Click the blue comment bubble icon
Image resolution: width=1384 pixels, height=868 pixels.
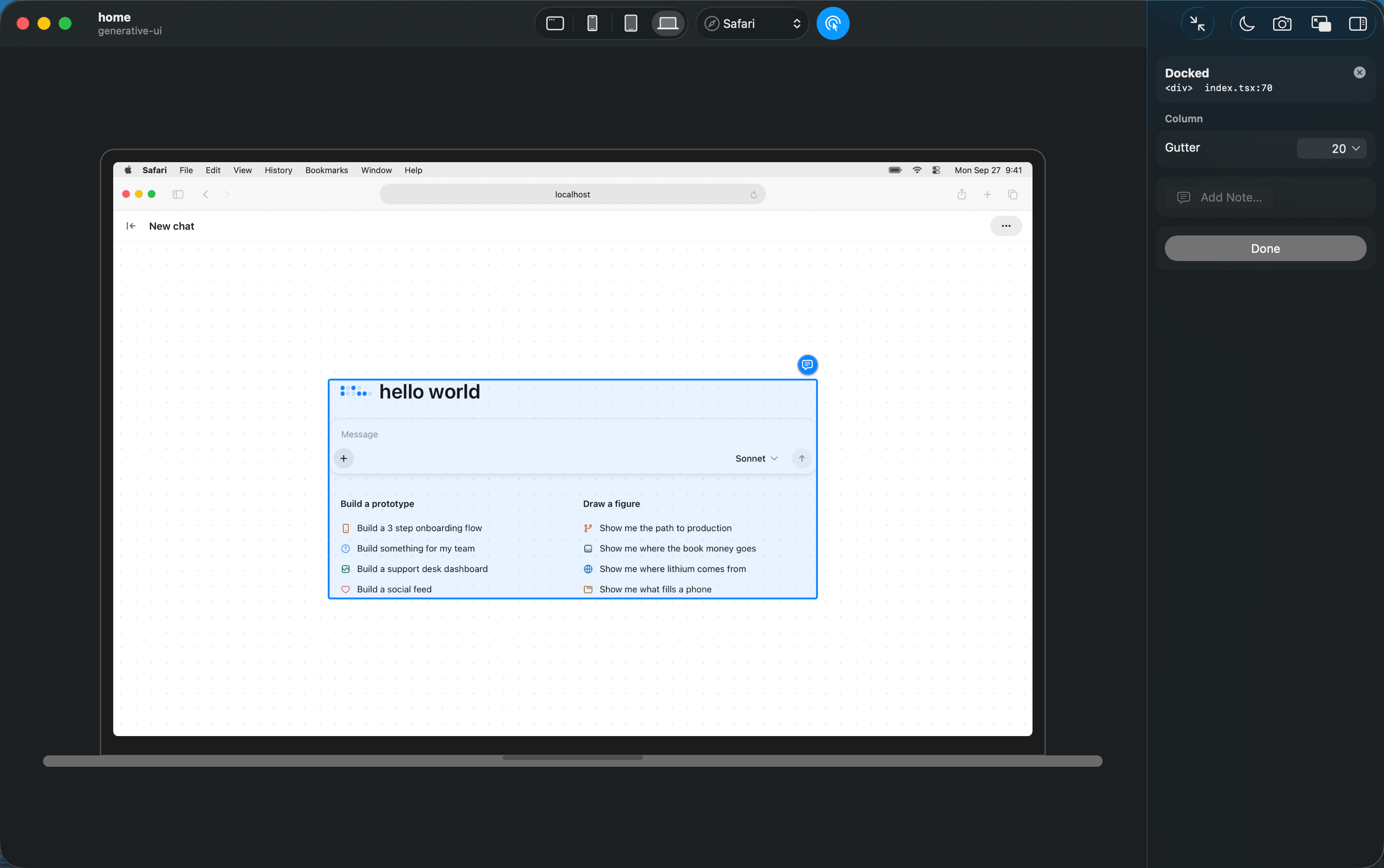807,365
